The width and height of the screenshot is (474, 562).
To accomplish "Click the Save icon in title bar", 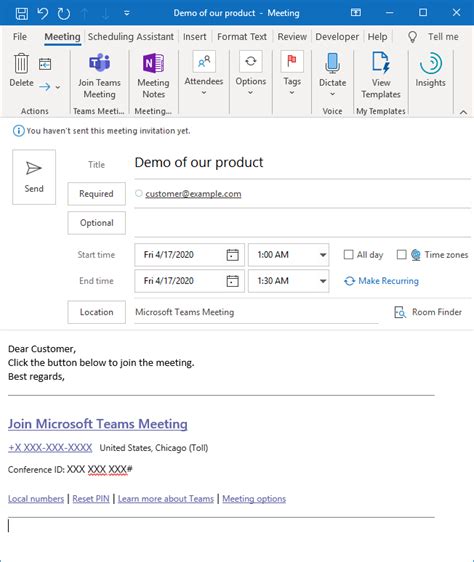I will point(22,13).
